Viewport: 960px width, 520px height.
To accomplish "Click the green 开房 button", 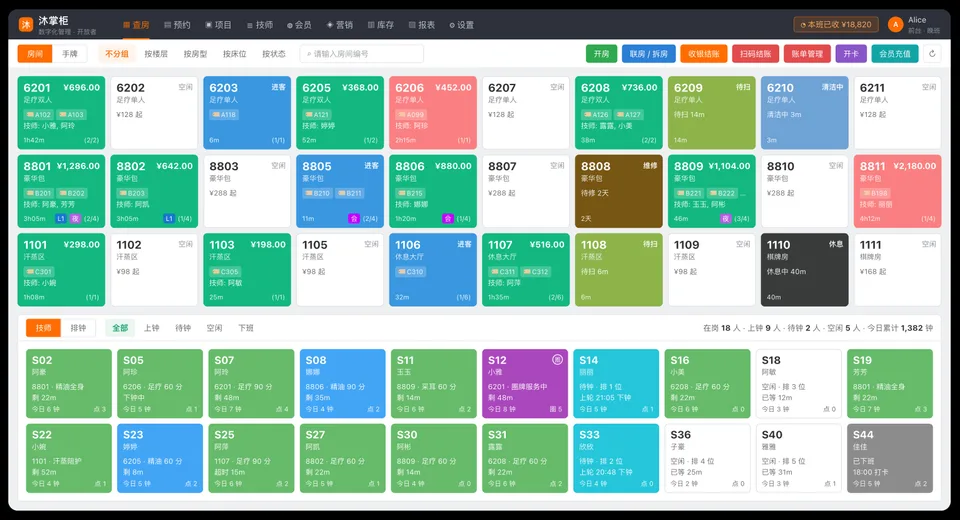I will tap(601, 54).
